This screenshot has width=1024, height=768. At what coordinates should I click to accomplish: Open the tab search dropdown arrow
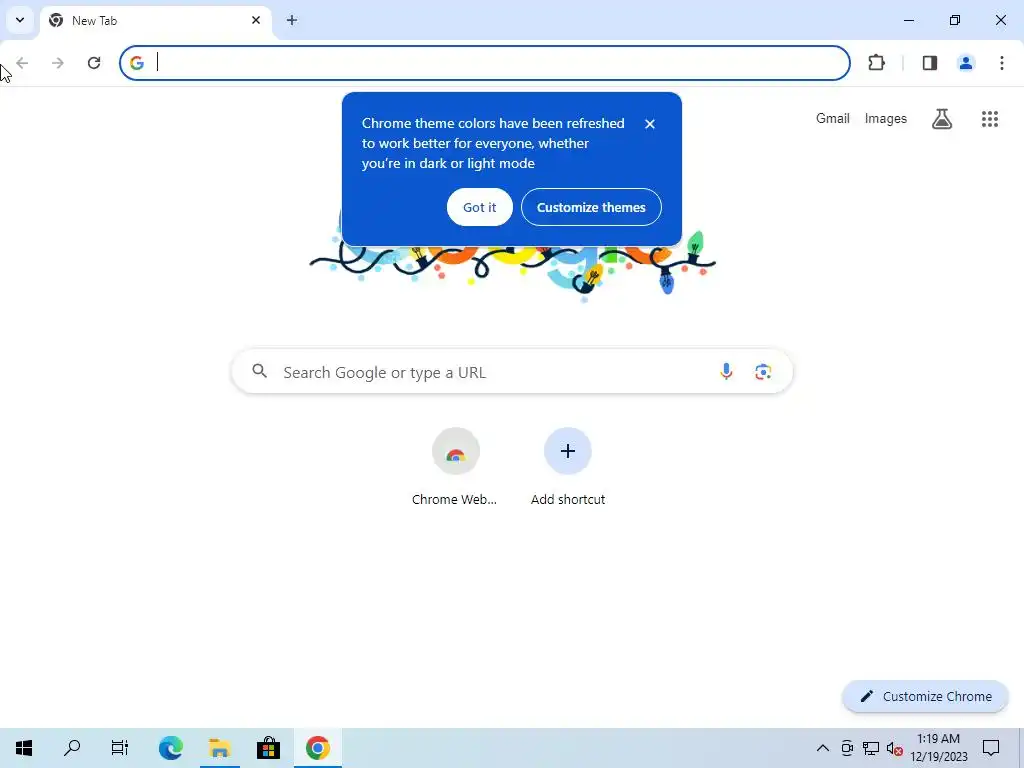click(x=20, y=20)
